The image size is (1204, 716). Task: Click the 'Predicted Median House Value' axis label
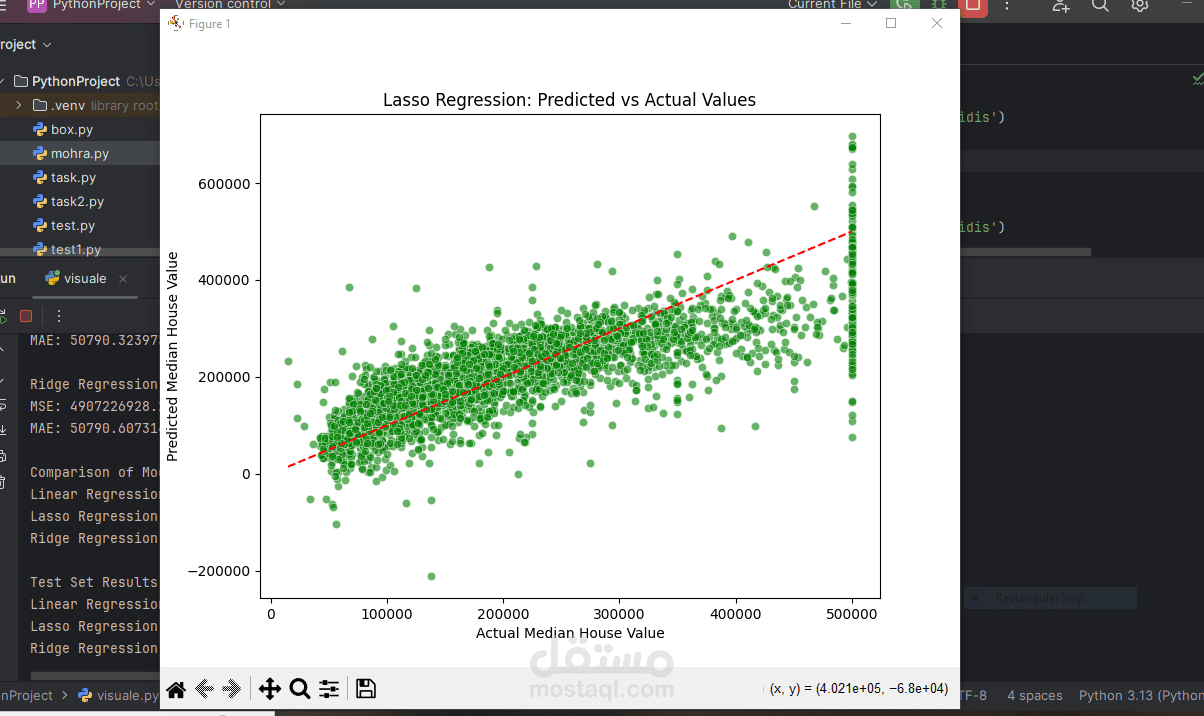coord(173,357)
